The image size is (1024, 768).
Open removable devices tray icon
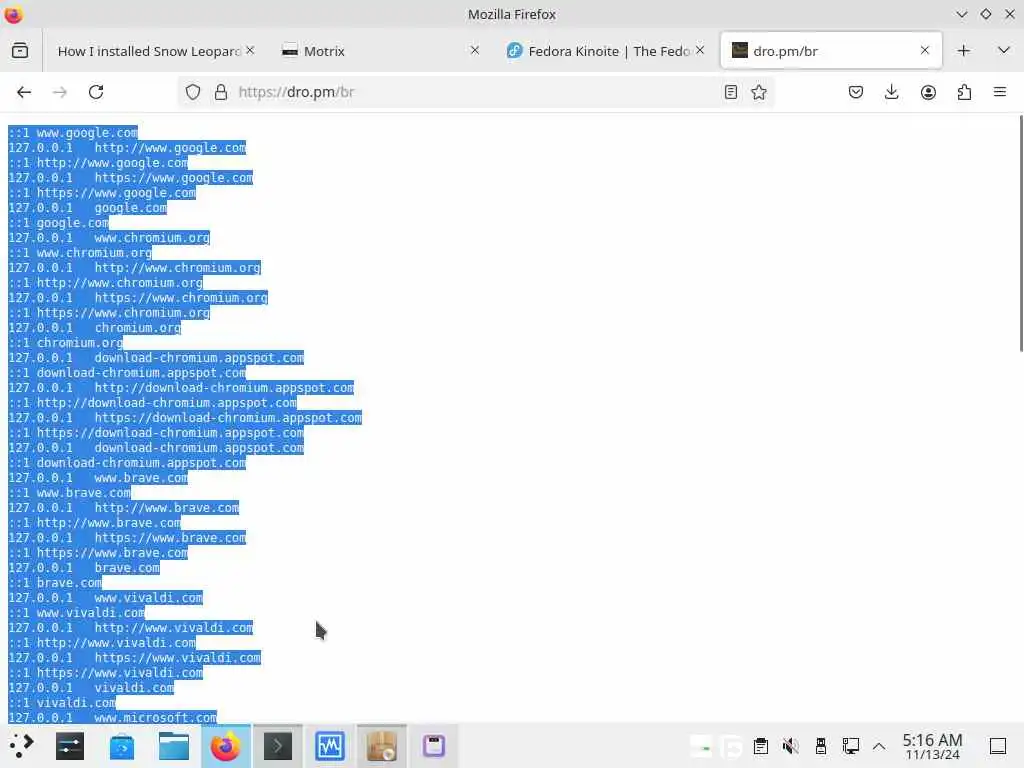(821, 746)
